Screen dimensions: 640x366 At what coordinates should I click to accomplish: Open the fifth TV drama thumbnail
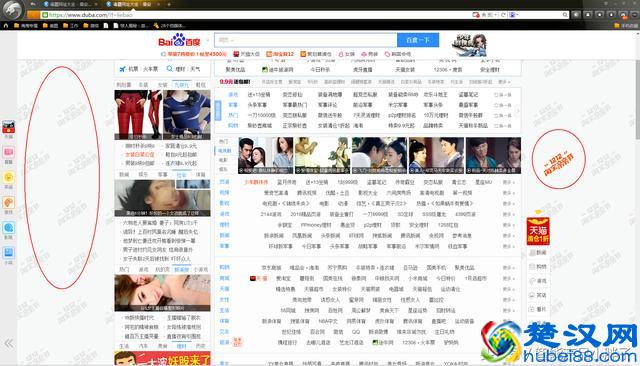coord(493,155)
